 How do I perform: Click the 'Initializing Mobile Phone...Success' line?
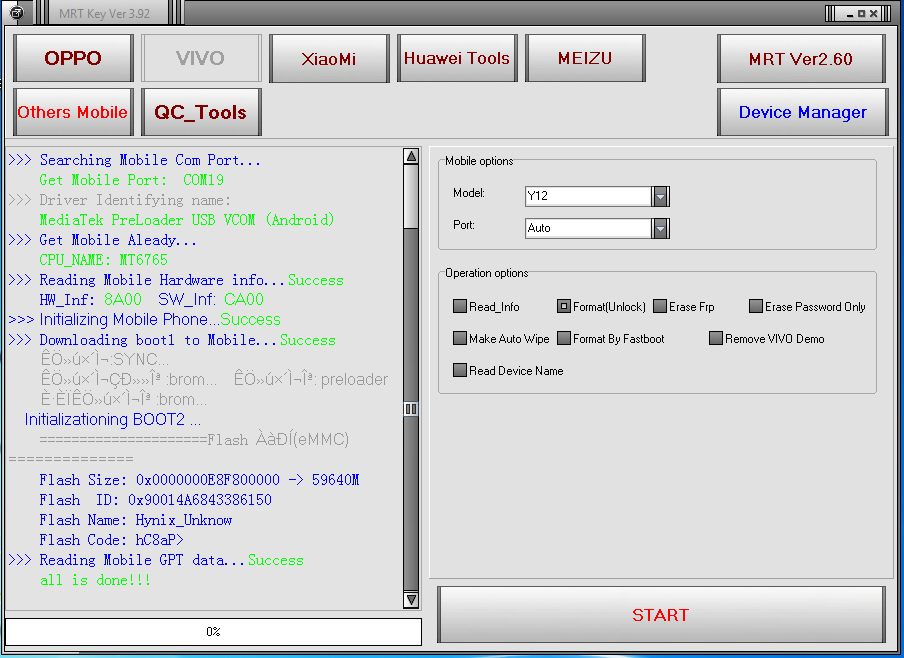(145, 319)
